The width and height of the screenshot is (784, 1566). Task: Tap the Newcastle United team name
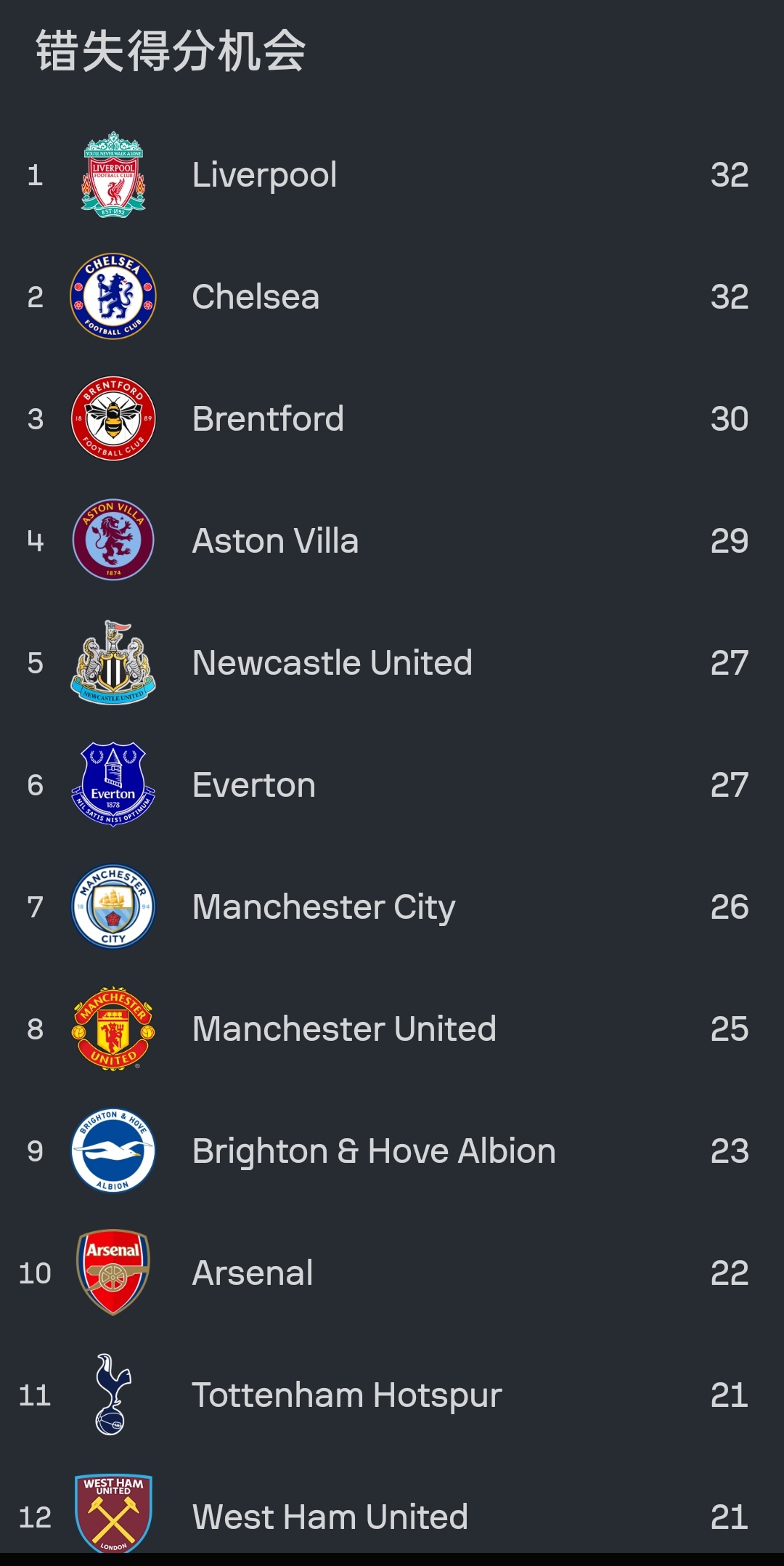[x=332, y=663]
